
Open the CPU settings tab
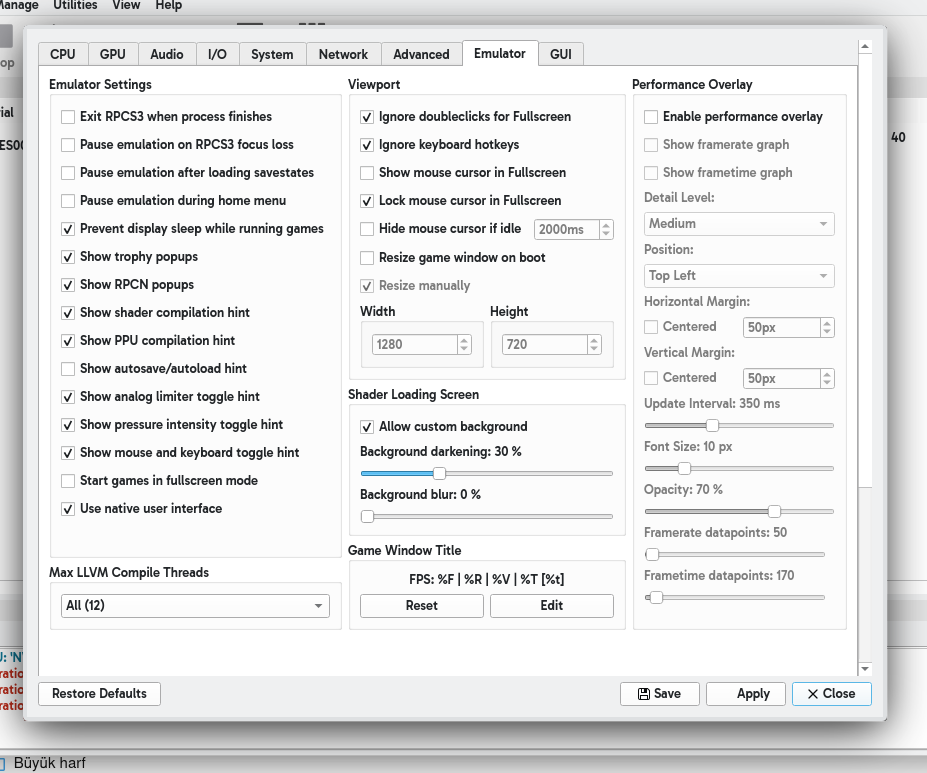[63, 54]
